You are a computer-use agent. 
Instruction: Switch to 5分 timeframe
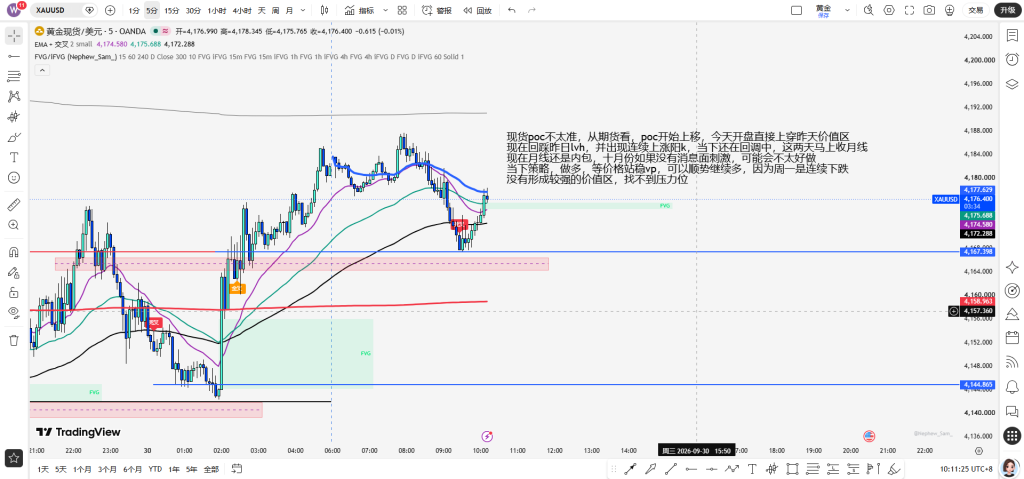pyautogui.click(x=152, y=10)
